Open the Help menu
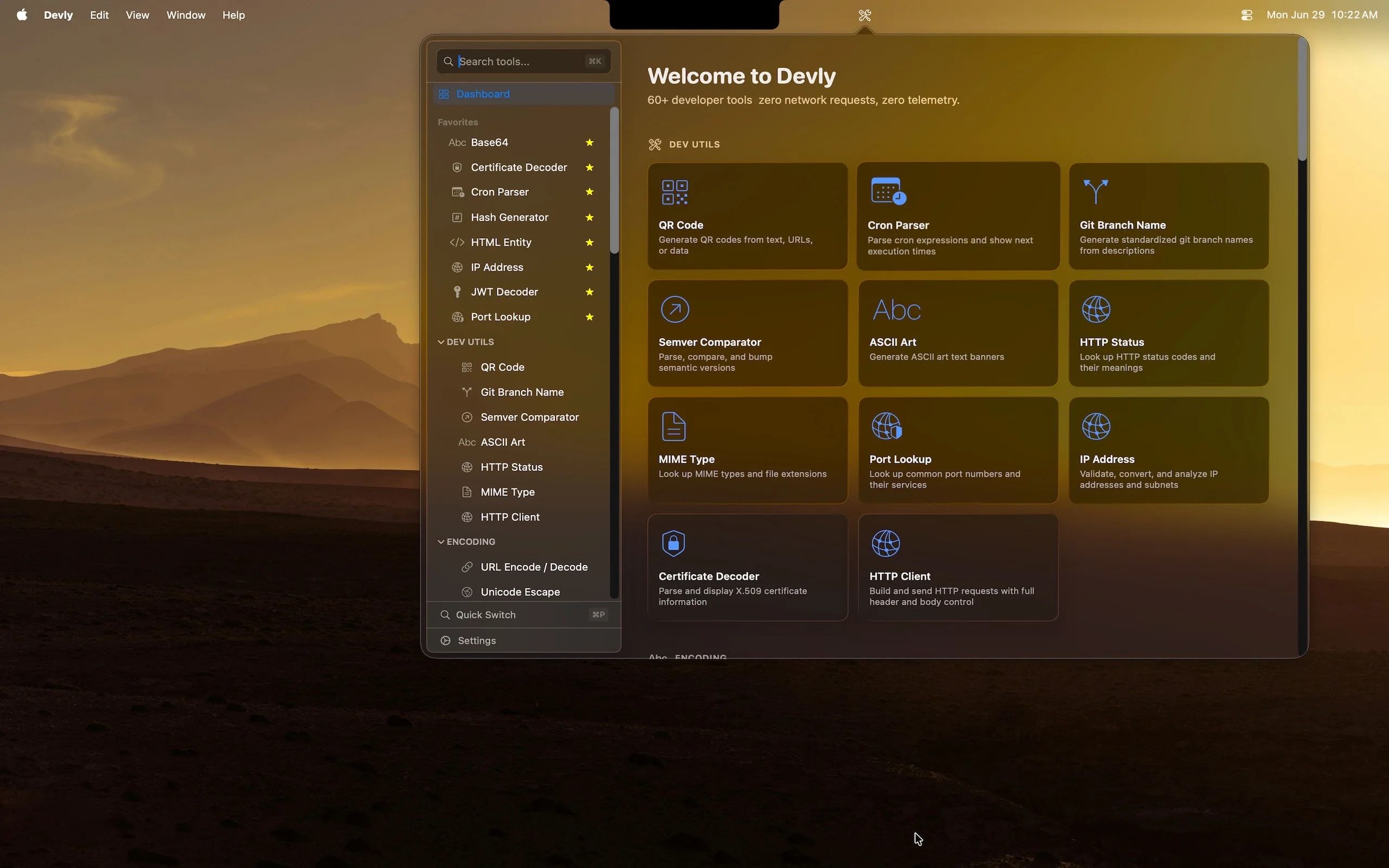This screenshot has height=868, width=1389. pyautogui.click(x=234, y=15)
